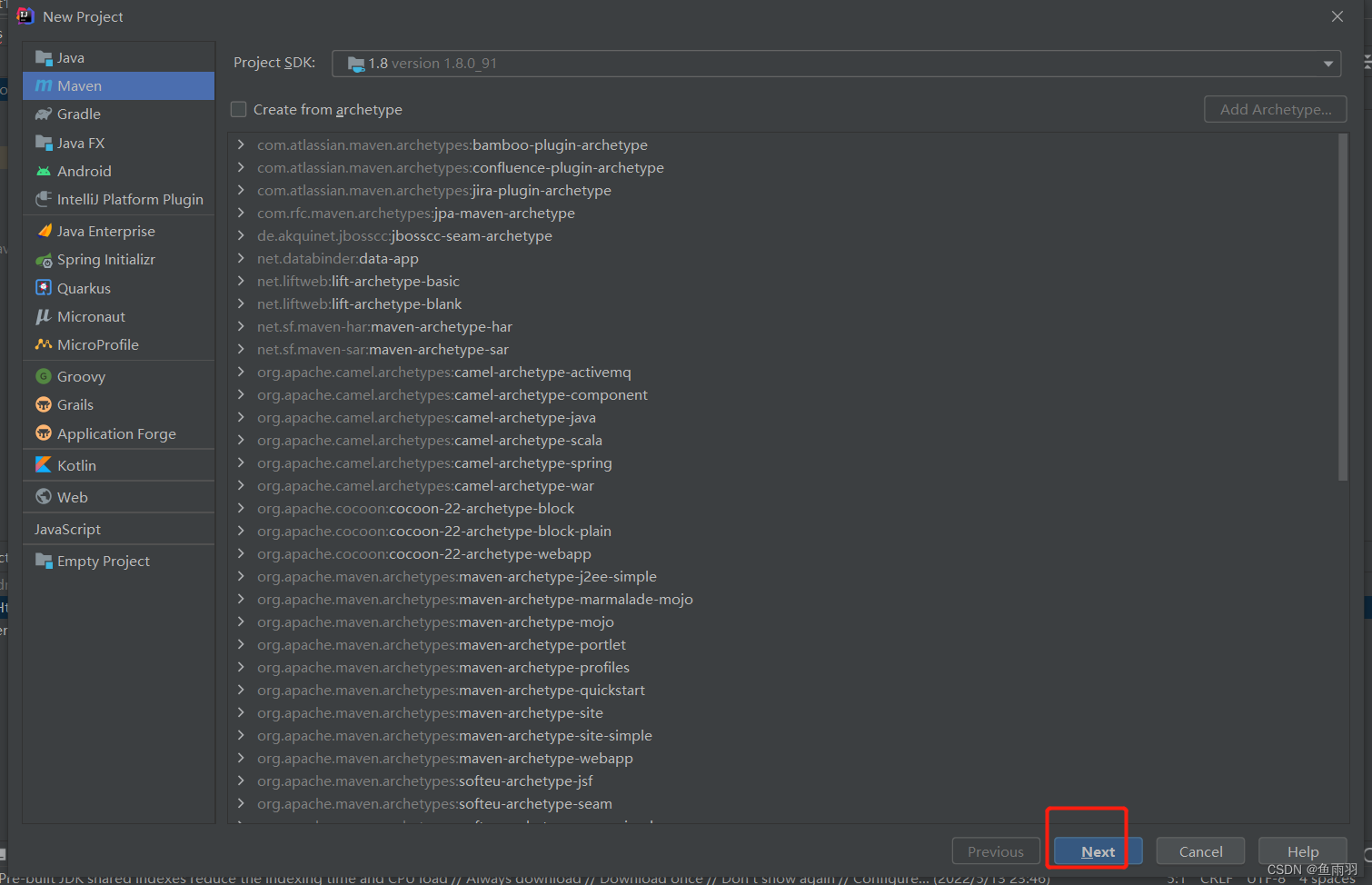Expand camel-archetype-spring node
The width and height of the screenshot is (1372, 885).
pyautogui.click(x=241, y=462)
